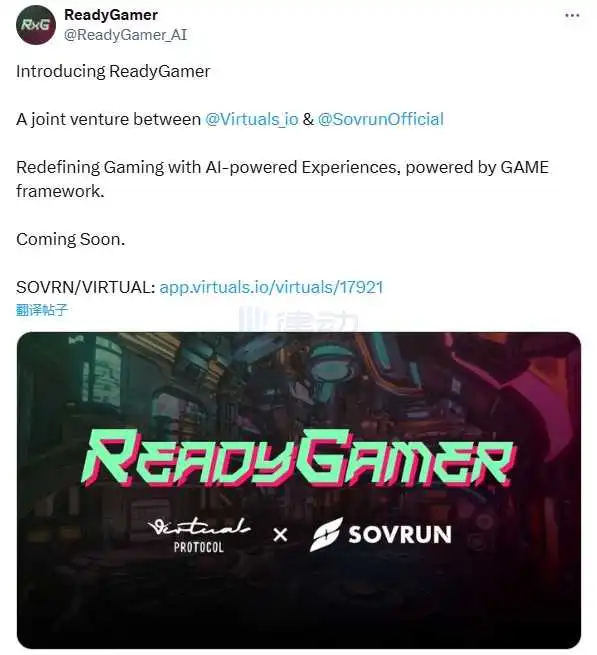Click the ReadyGamer neon logo in banner

point(299,460)
